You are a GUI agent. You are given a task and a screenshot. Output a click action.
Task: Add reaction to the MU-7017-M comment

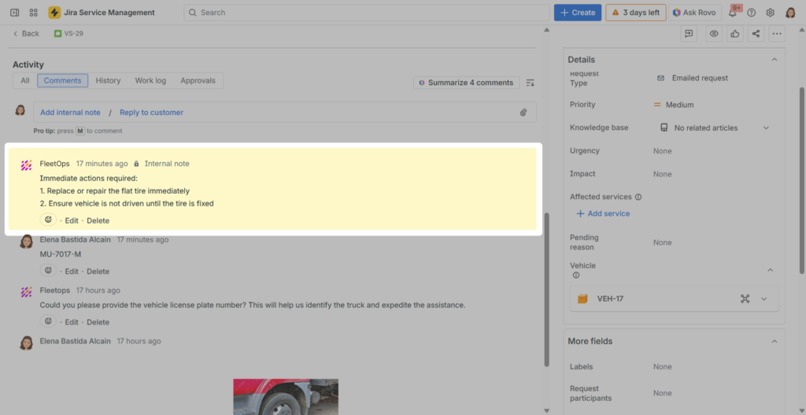coord(48,270)
